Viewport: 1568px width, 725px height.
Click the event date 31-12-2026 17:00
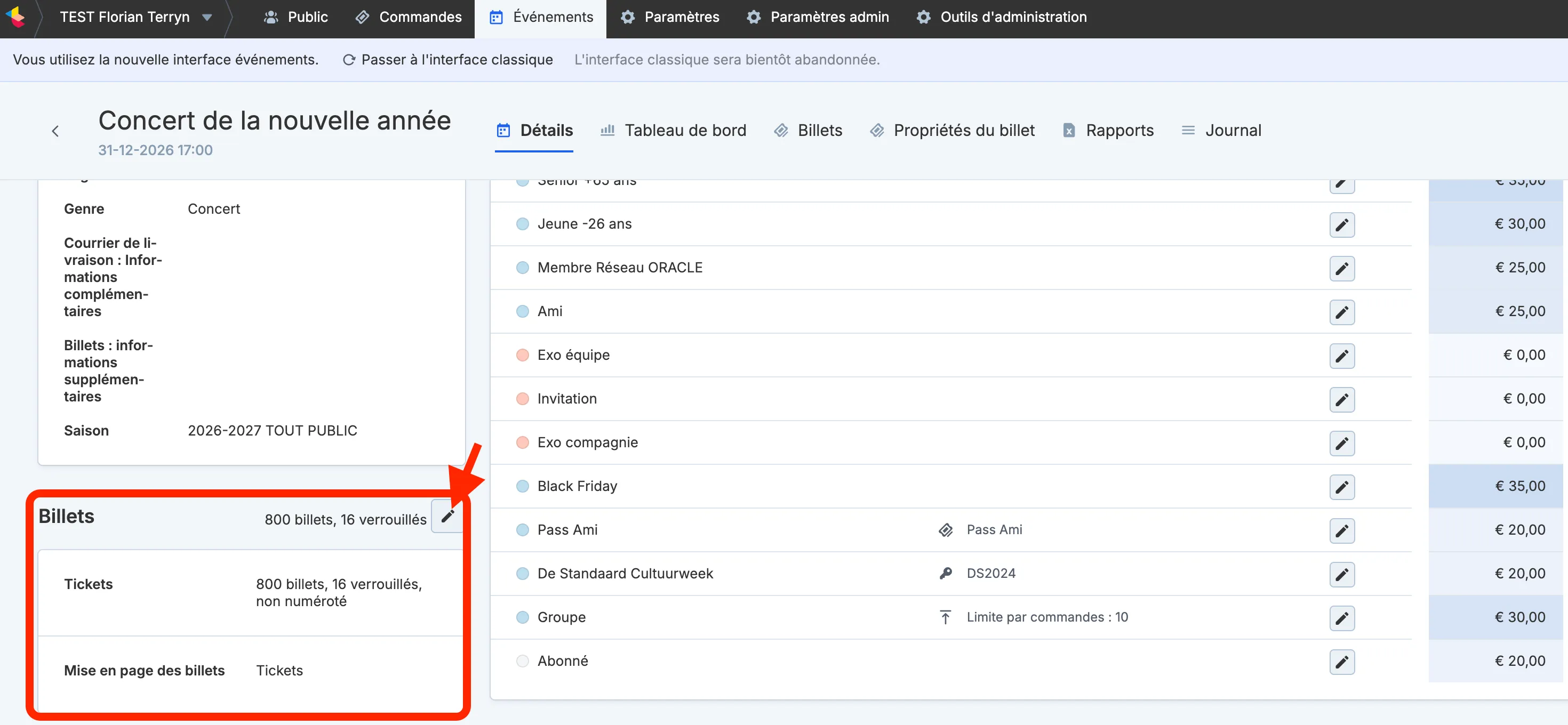point(155,150)
